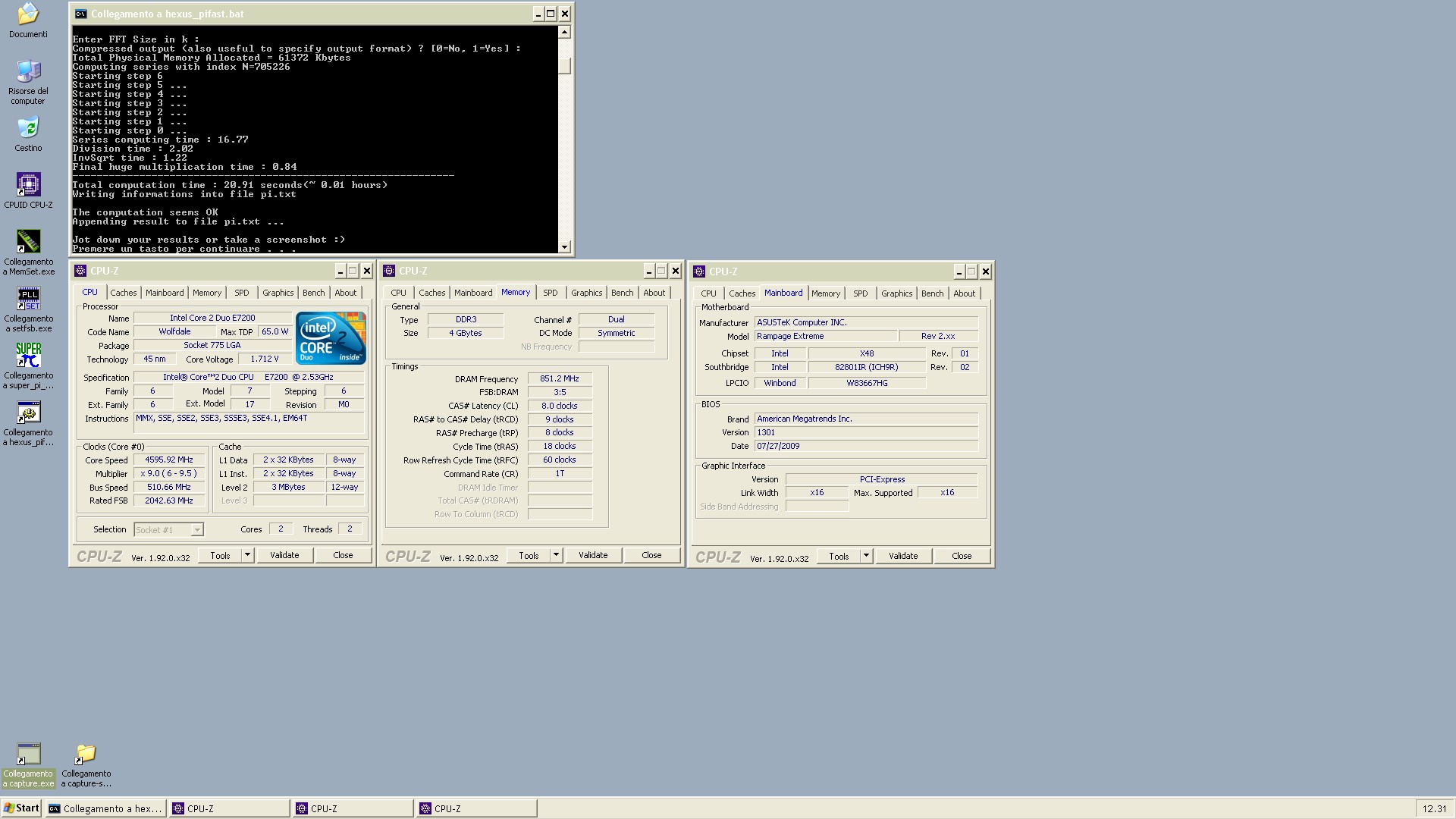This screenshot has height=819, width=1456.
Task: Open Tools dropdown arrow in middle CPU-Z window
Action: tap(556, 555)
